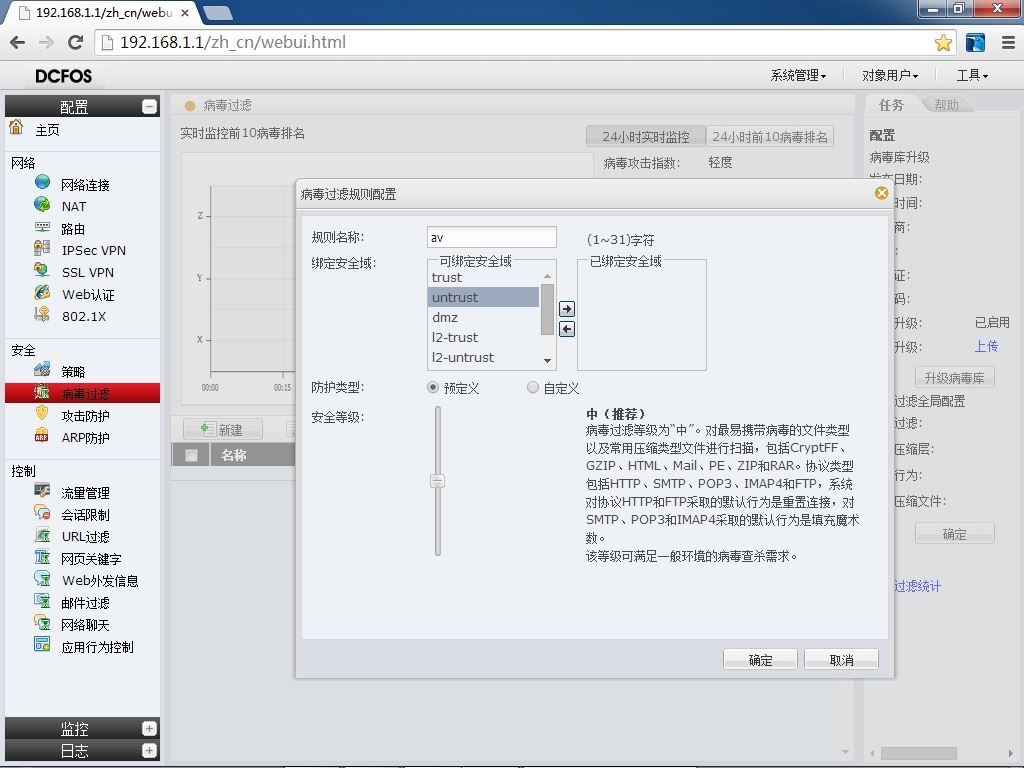
Task: Click the 会话限制 icon
Action: pyautogui.click(x=42, y=513)
